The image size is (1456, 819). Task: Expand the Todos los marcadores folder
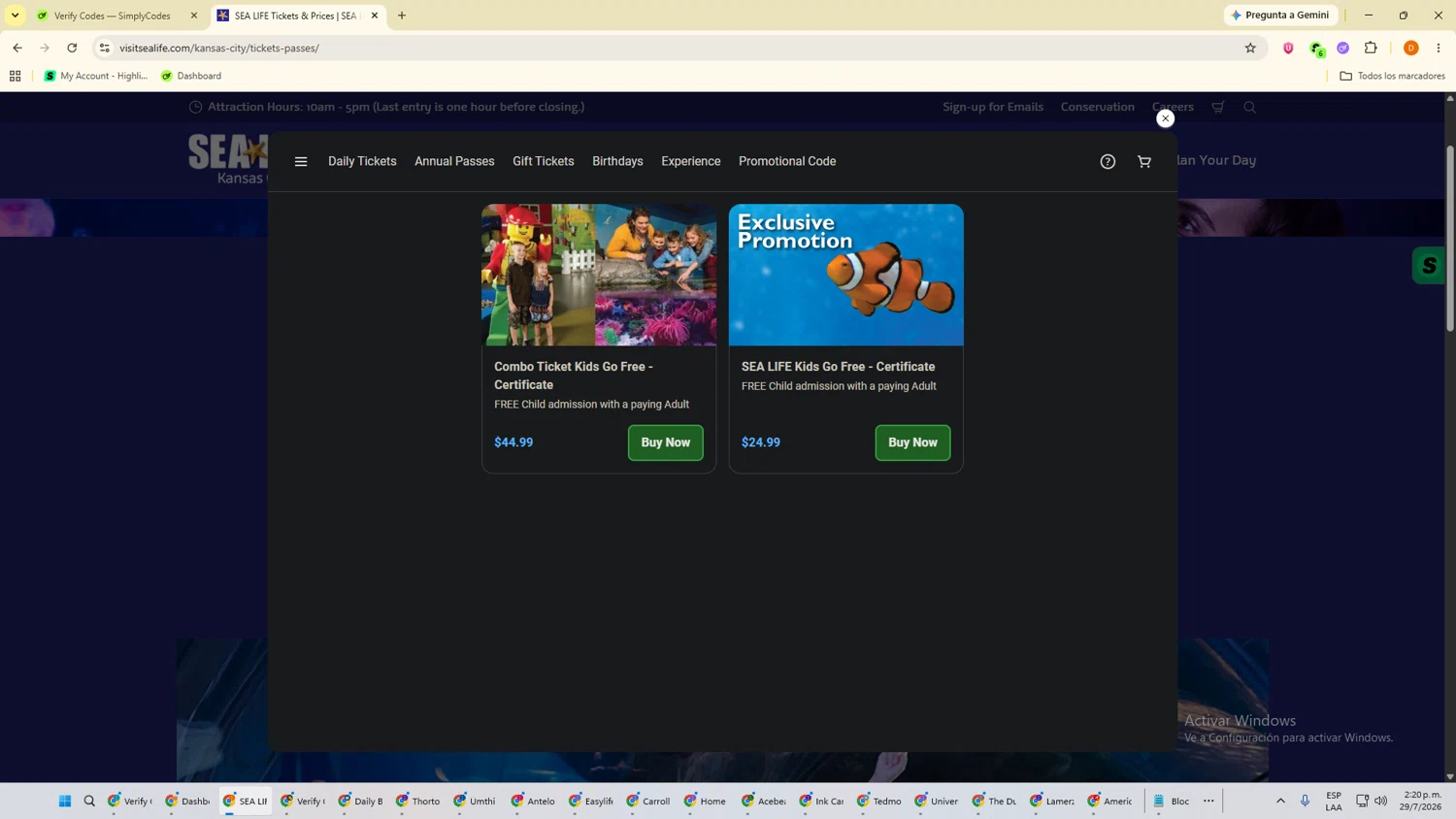[x=1392, y=76]
